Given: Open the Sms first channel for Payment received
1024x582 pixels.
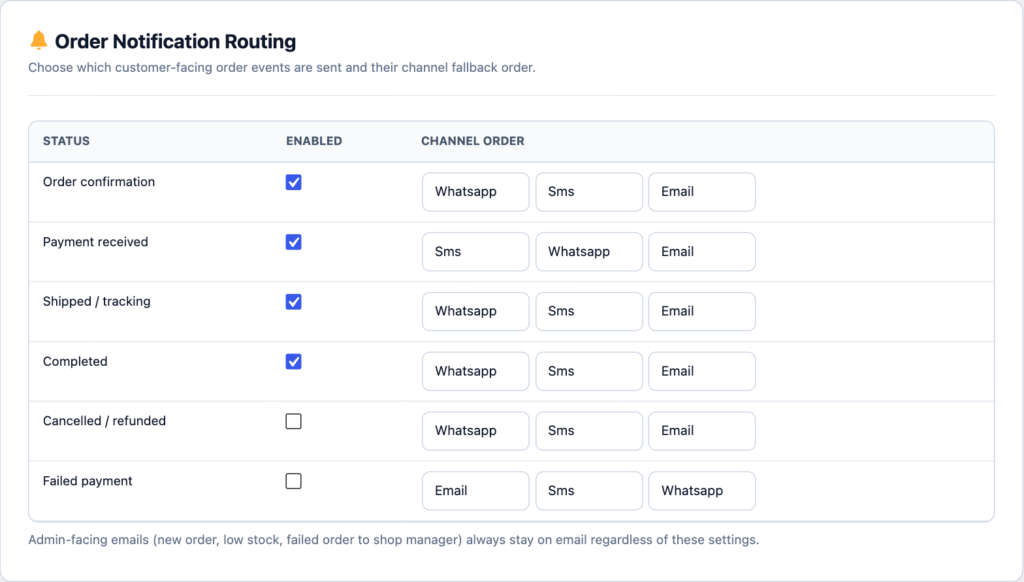Looking at the screenshot, I should click(x=475, y=251).
